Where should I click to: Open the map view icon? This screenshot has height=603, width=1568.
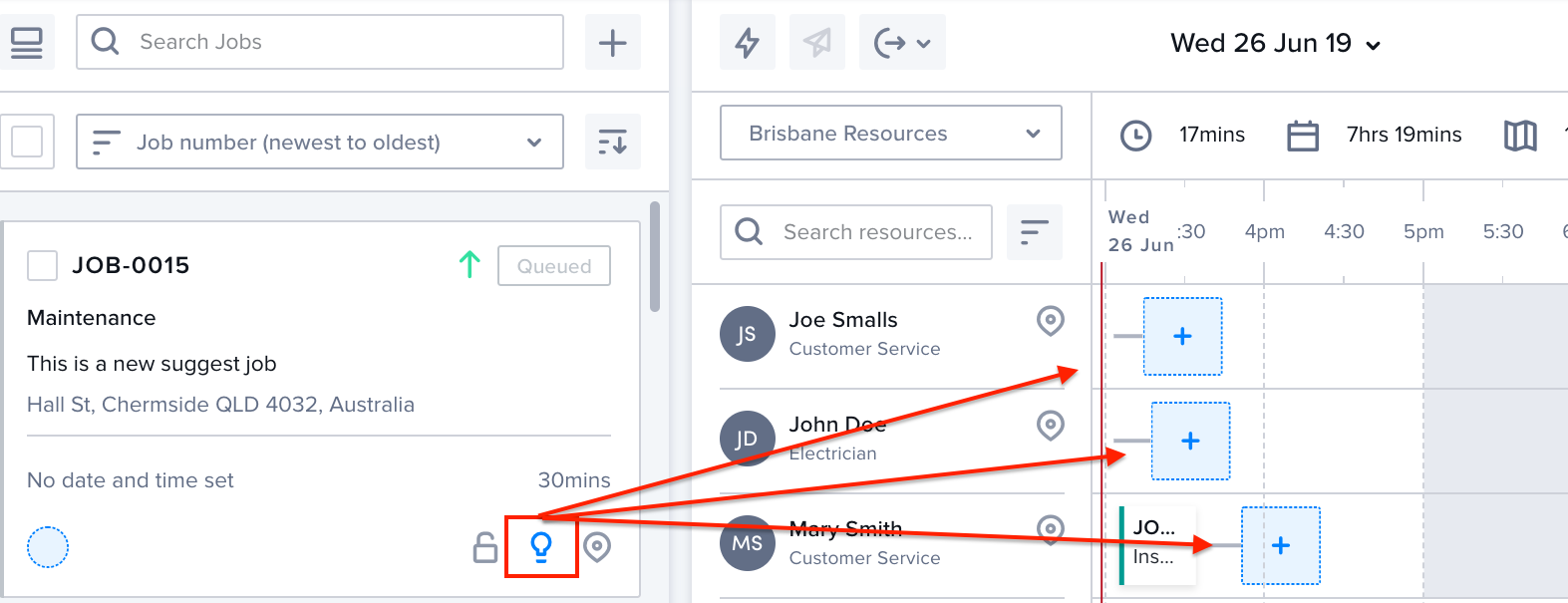[x=1520, y=136]
